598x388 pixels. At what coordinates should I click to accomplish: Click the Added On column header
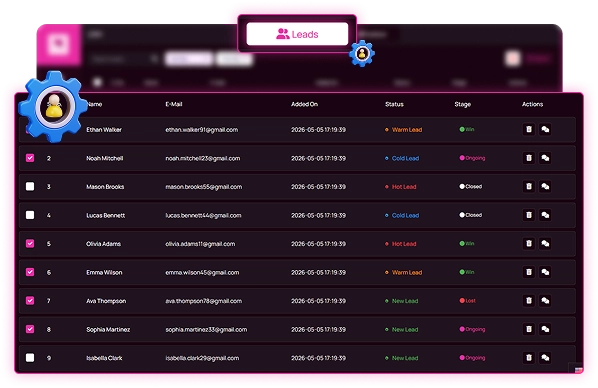pyautogui.click(x=304, y=104)
